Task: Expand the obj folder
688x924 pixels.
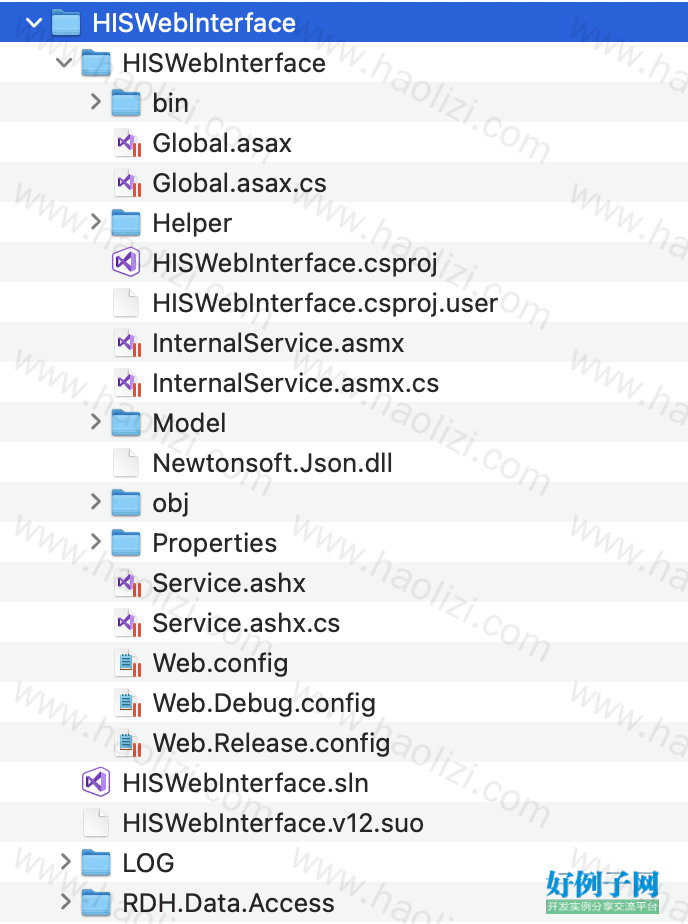Action: (95, 501)
